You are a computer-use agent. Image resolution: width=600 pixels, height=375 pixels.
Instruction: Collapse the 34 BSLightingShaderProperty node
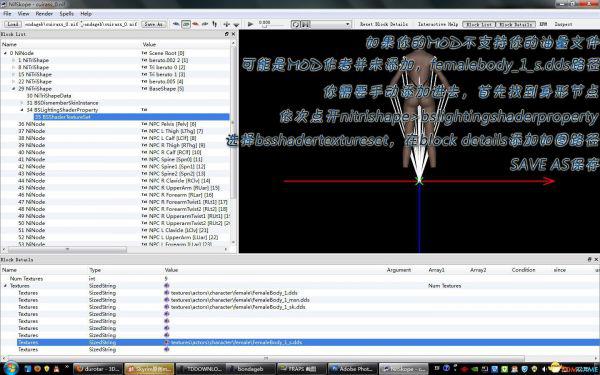tap(22, 110)
